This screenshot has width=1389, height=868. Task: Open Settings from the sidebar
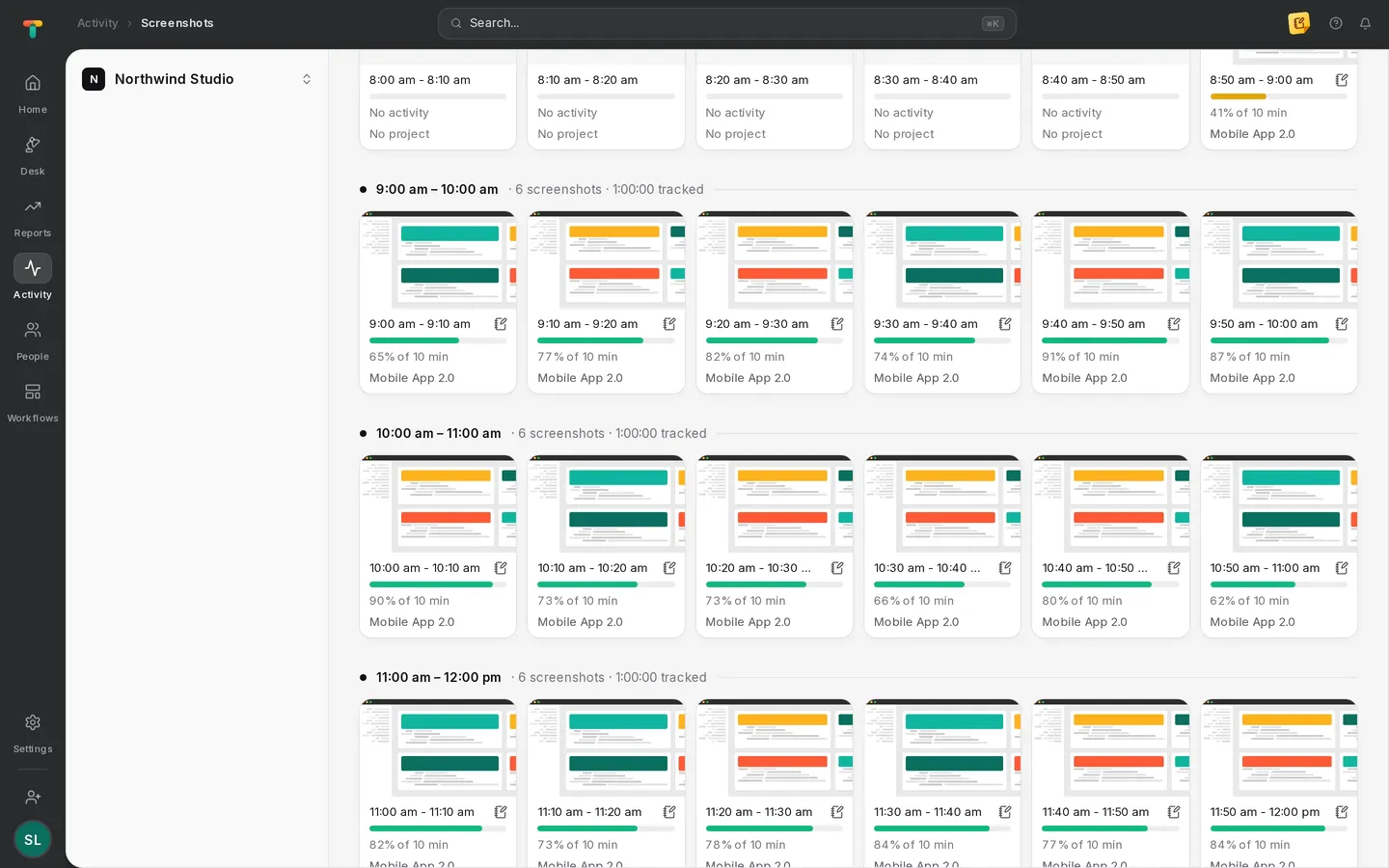coord(33,733)
